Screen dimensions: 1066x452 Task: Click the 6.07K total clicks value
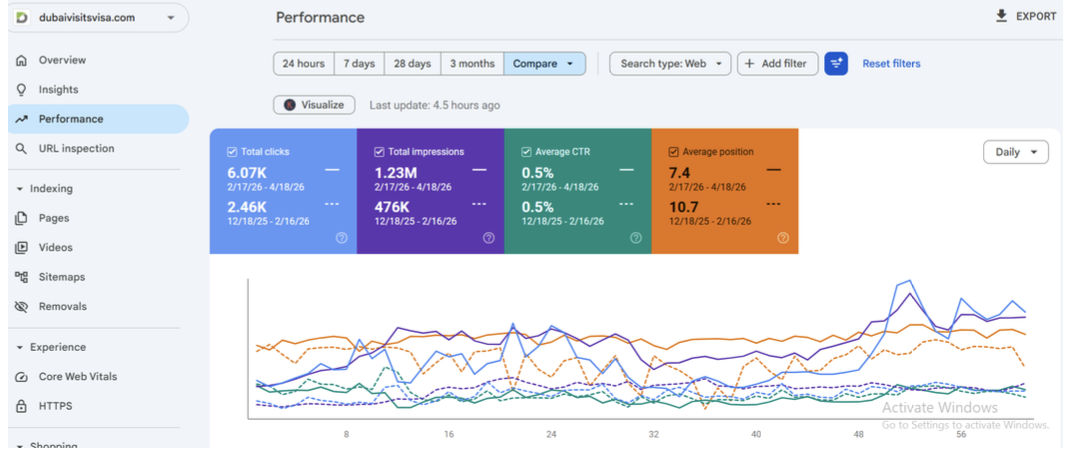coord(247,172)
